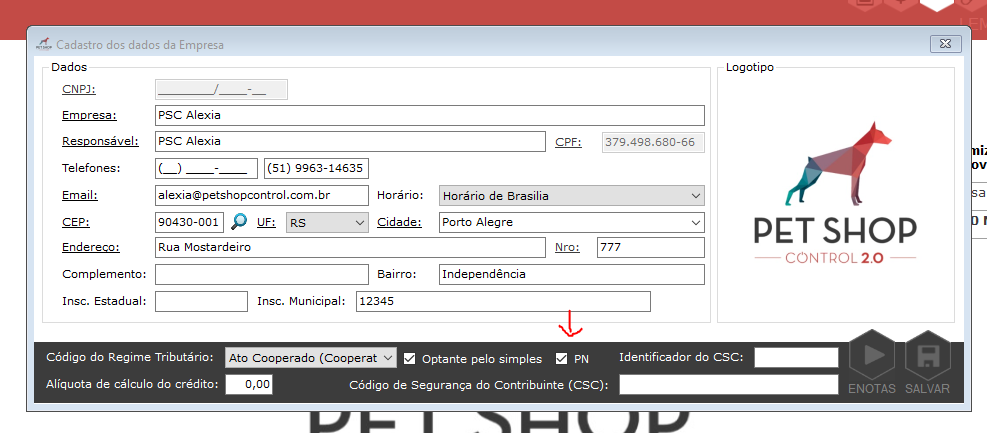Image resolution: width=987 pixels, height=433 pixels.
Task: Click the Empresa name field
Action: click(x=429, y=116)
